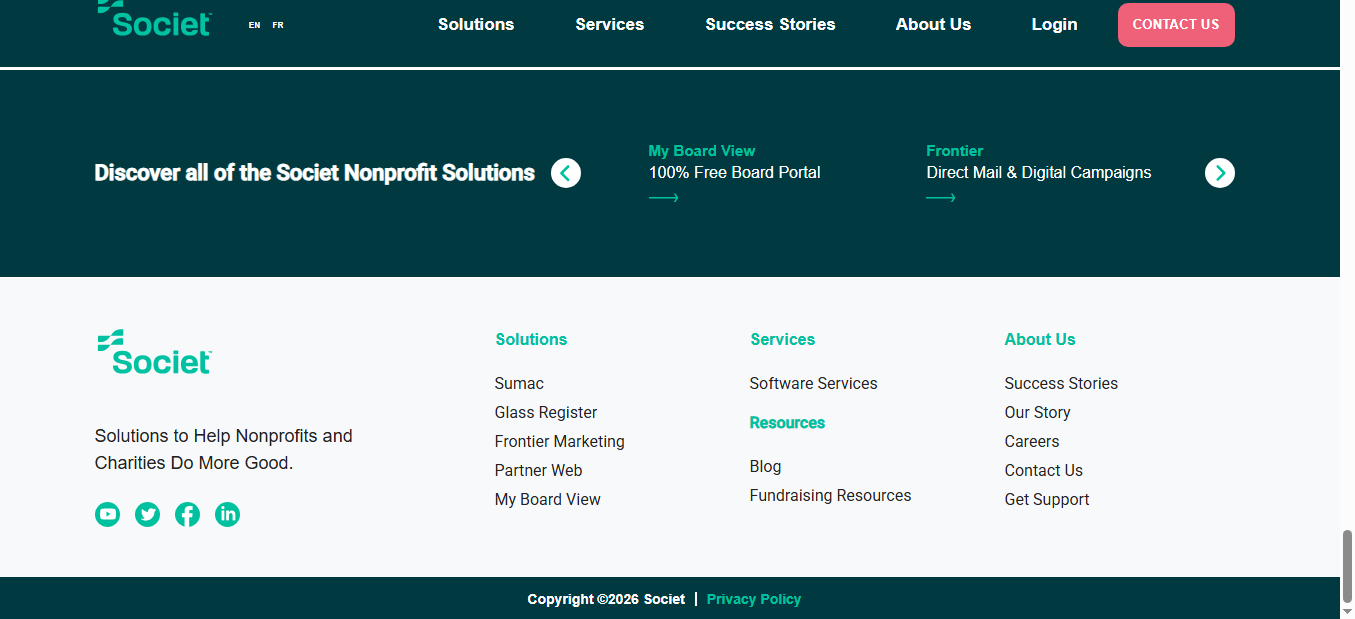The height and width of the screenshot is (619, 1355).
Task: Click the Societ logo in header
Action: [x=155, y=18]
